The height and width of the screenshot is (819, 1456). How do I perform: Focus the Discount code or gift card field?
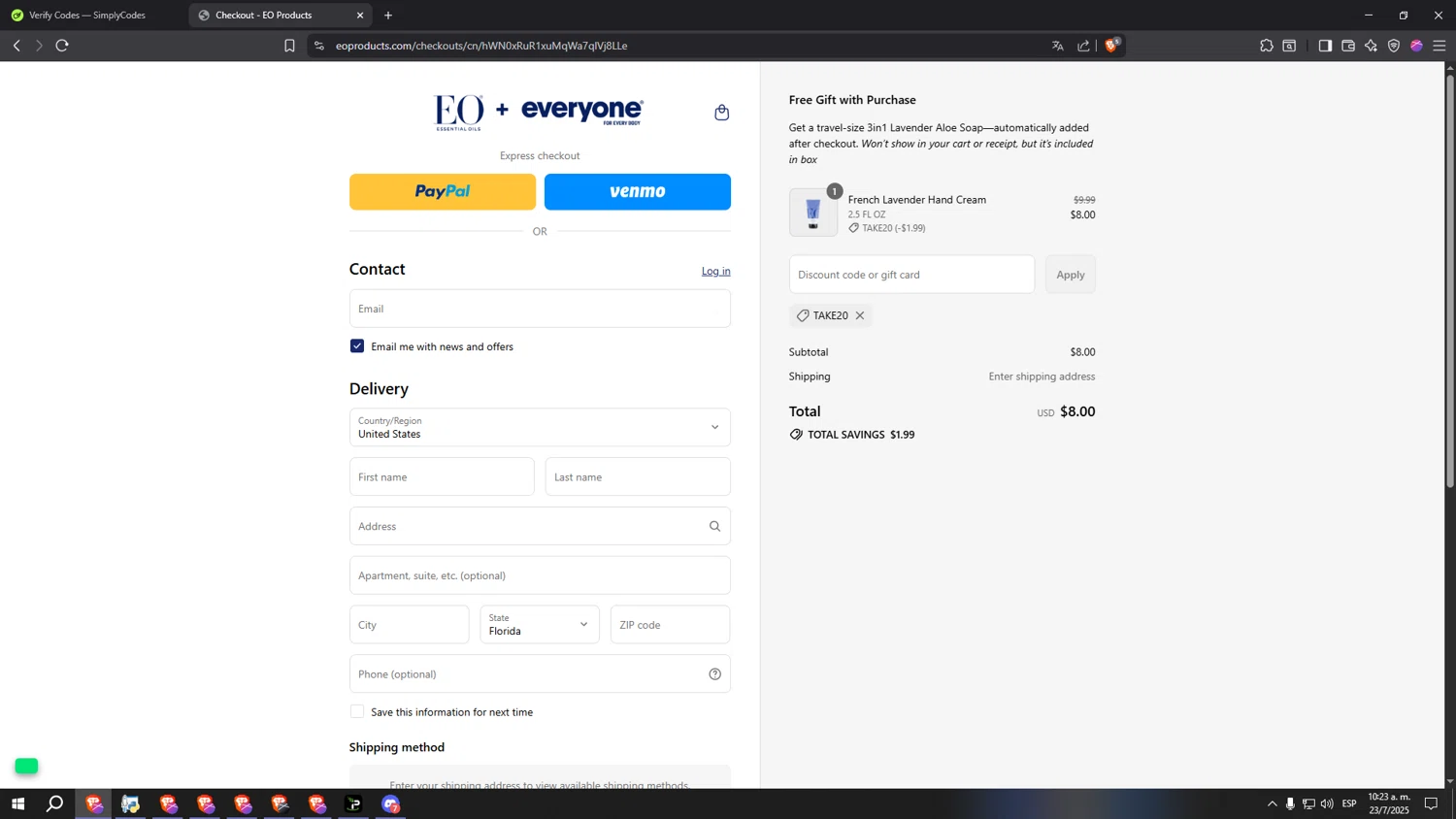pos(911,275)
